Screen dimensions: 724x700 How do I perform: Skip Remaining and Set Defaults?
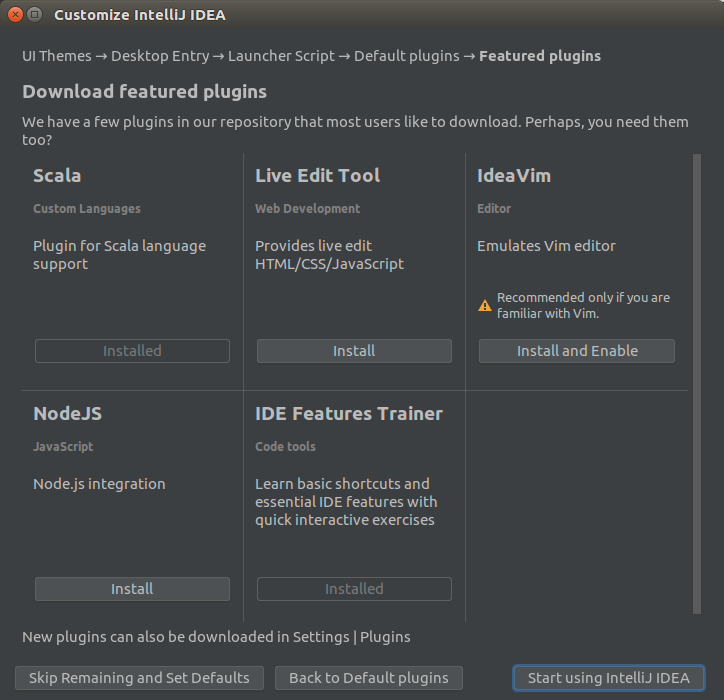point(139,678)
